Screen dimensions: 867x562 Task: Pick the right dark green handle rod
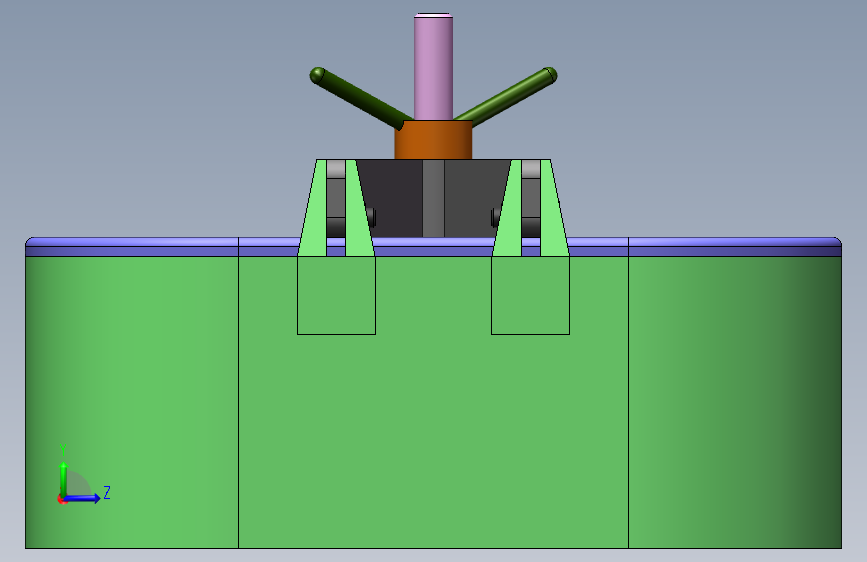tap(506, 98)
